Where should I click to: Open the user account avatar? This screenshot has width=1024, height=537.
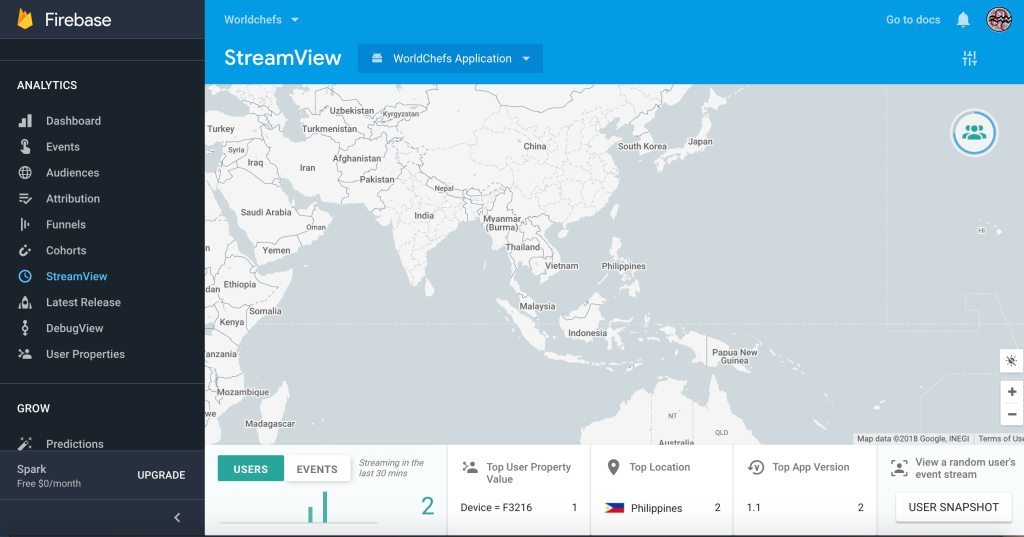(x=999, y=20)
